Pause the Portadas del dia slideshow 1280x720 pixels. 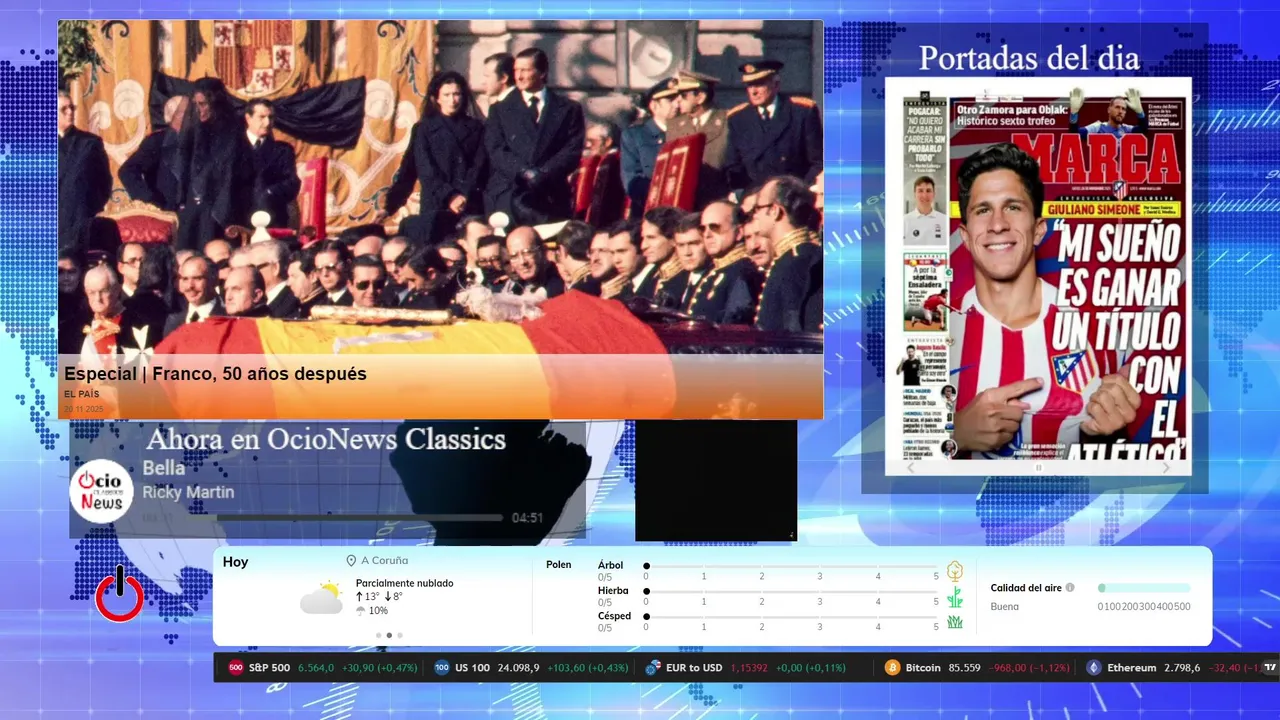tap(1038, 467)
